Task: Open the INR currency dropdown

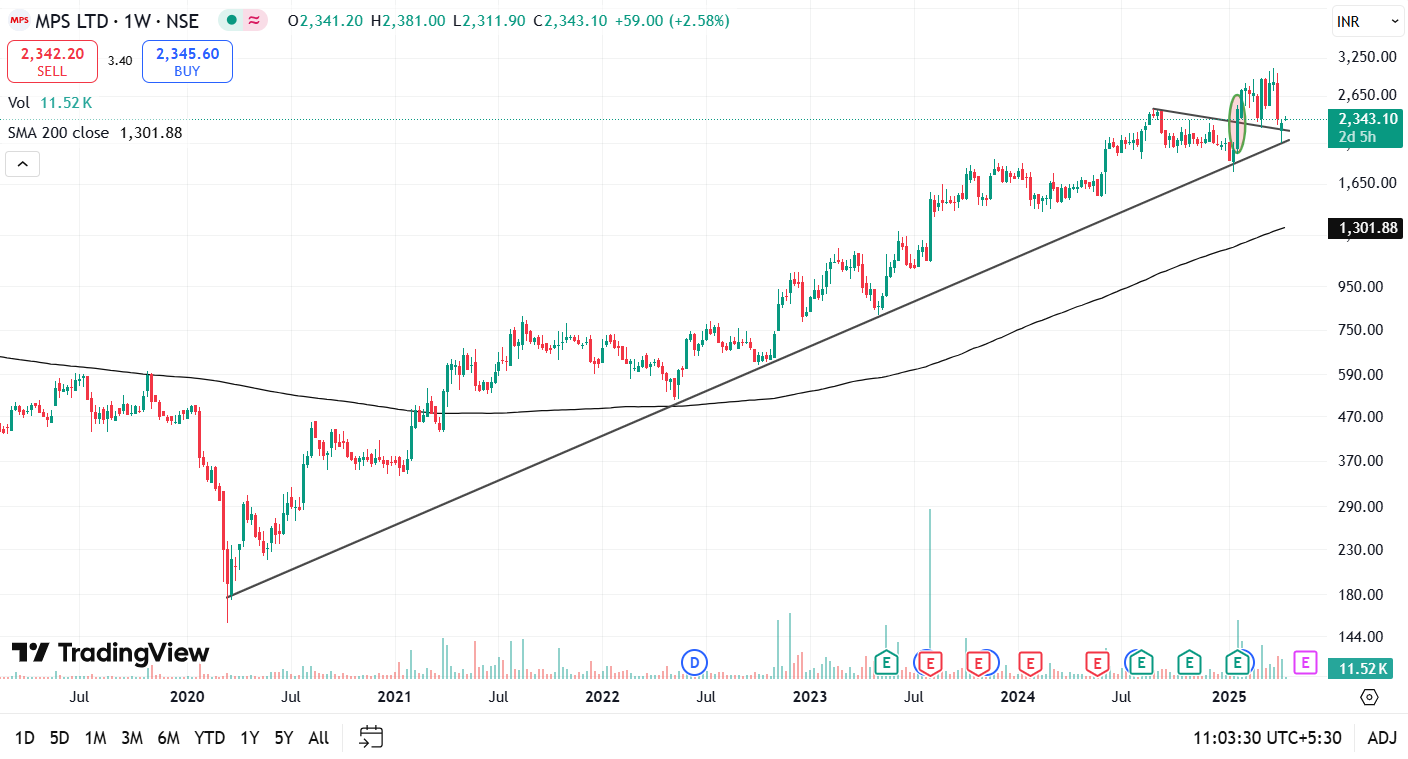Action: pyautogui.click(x=1368, y=20)
